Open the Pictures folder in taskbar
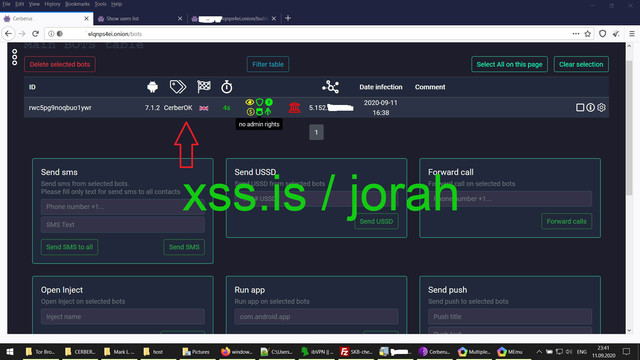Image resolution: width=640 pixels, height=360 pixels. 196,352
